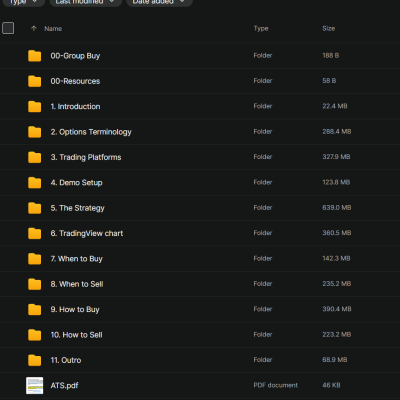Viewport: 400px width, 400px height.
Task: Select the '1. Introduction' name text
Action: pyautogui.click(x=75, y=107)
